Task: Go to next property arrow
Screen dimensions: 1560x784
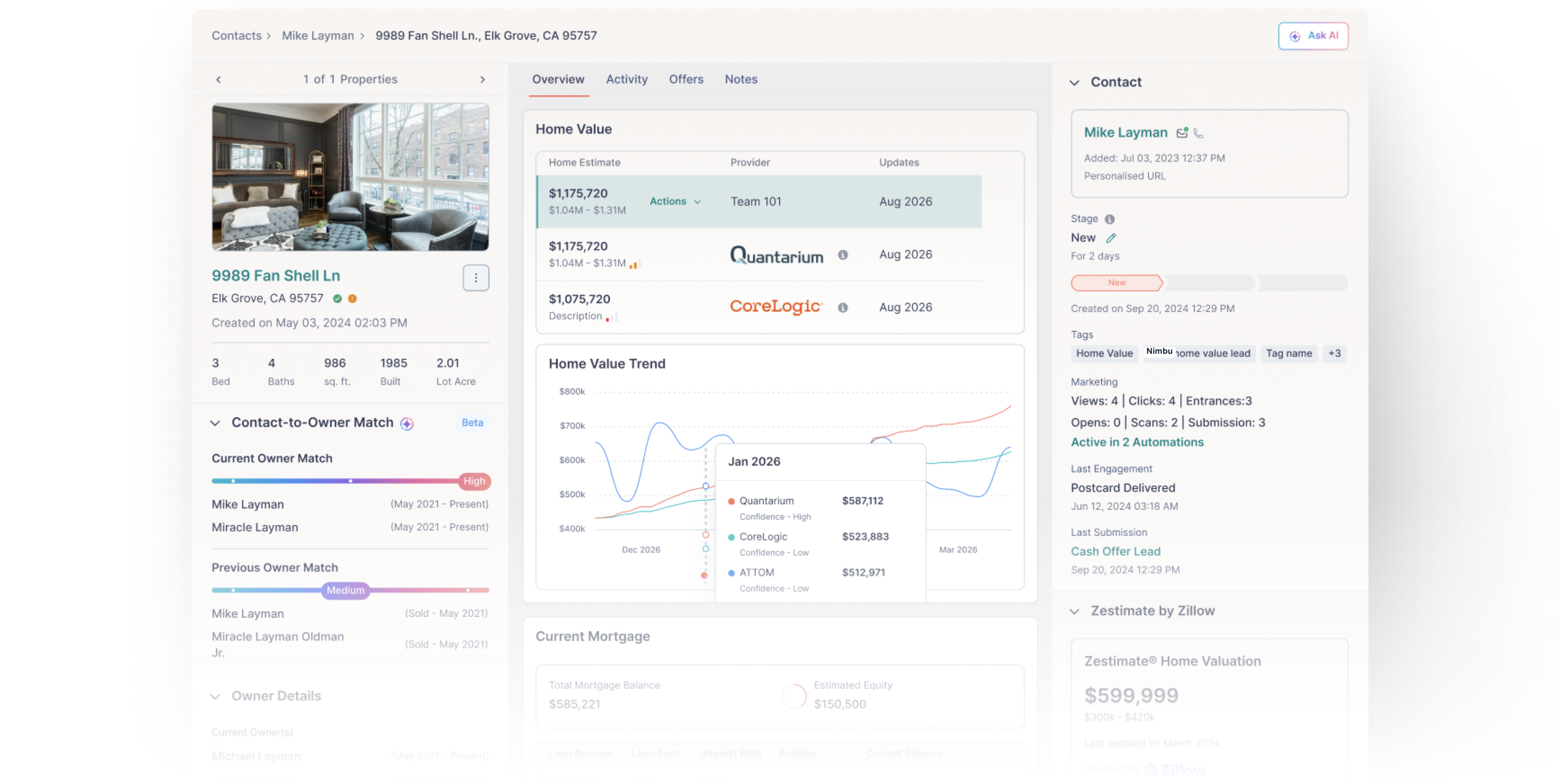Action: tap(483, 79)
